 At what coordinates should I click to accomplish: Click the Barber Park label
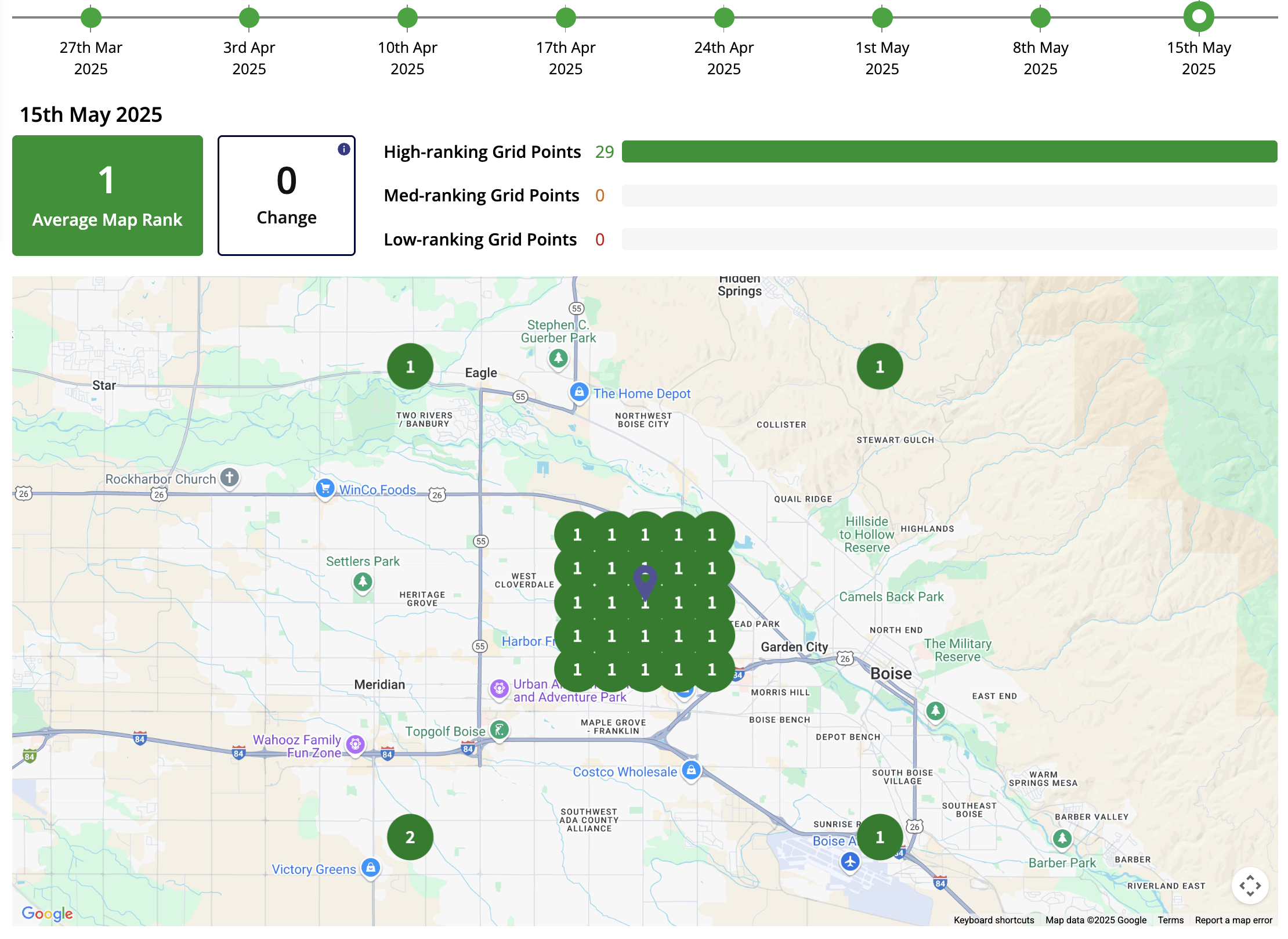click(x=1062, y=863)
